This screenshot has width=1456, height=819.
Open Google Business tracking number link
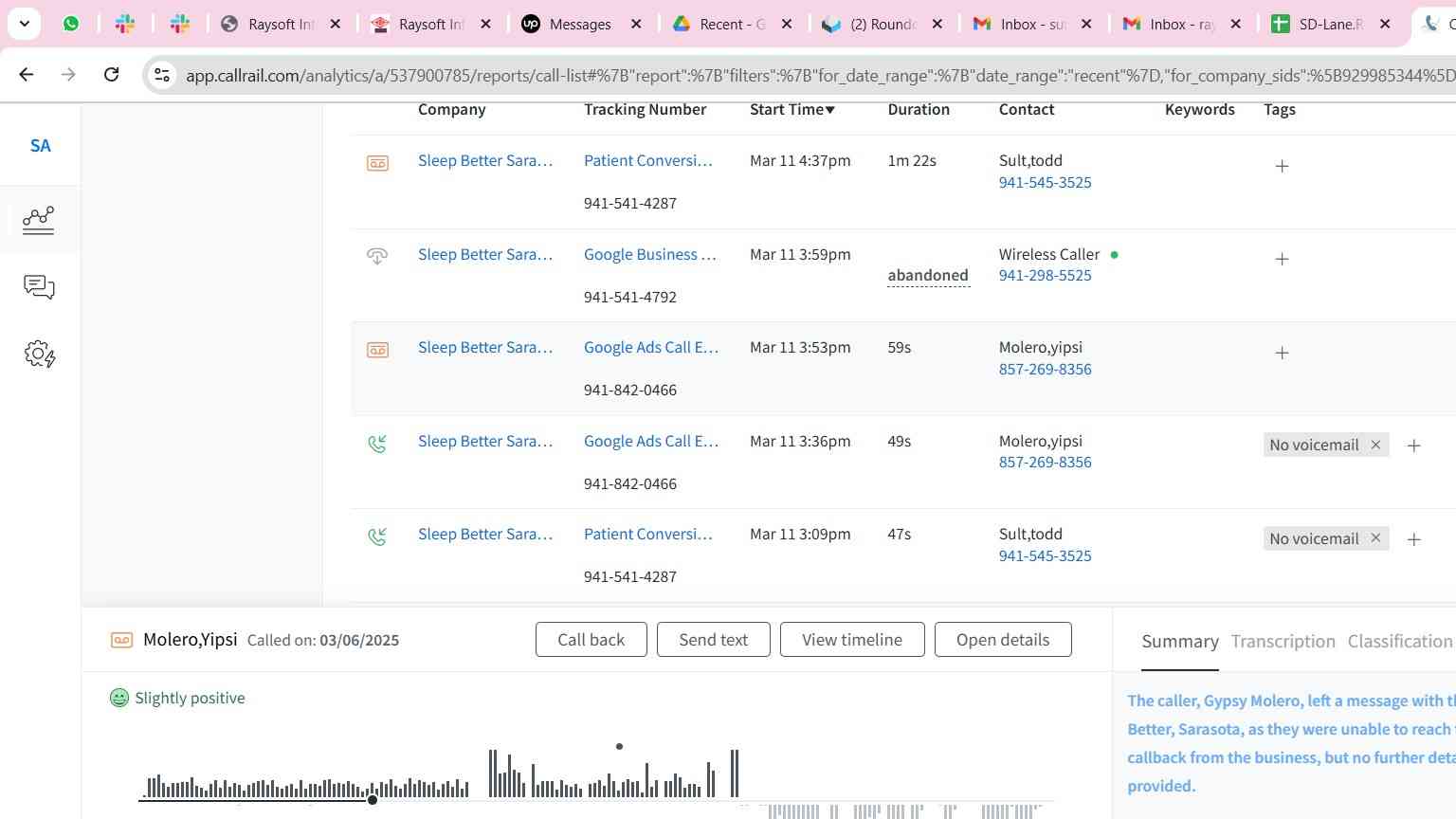[x=650, y=254]
